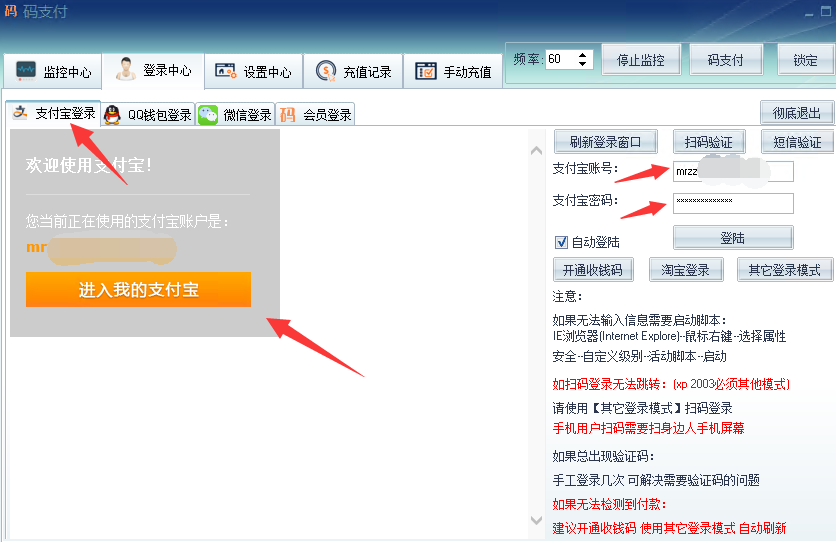Click the 会员登录 orange logo icon

click(288, 114)
